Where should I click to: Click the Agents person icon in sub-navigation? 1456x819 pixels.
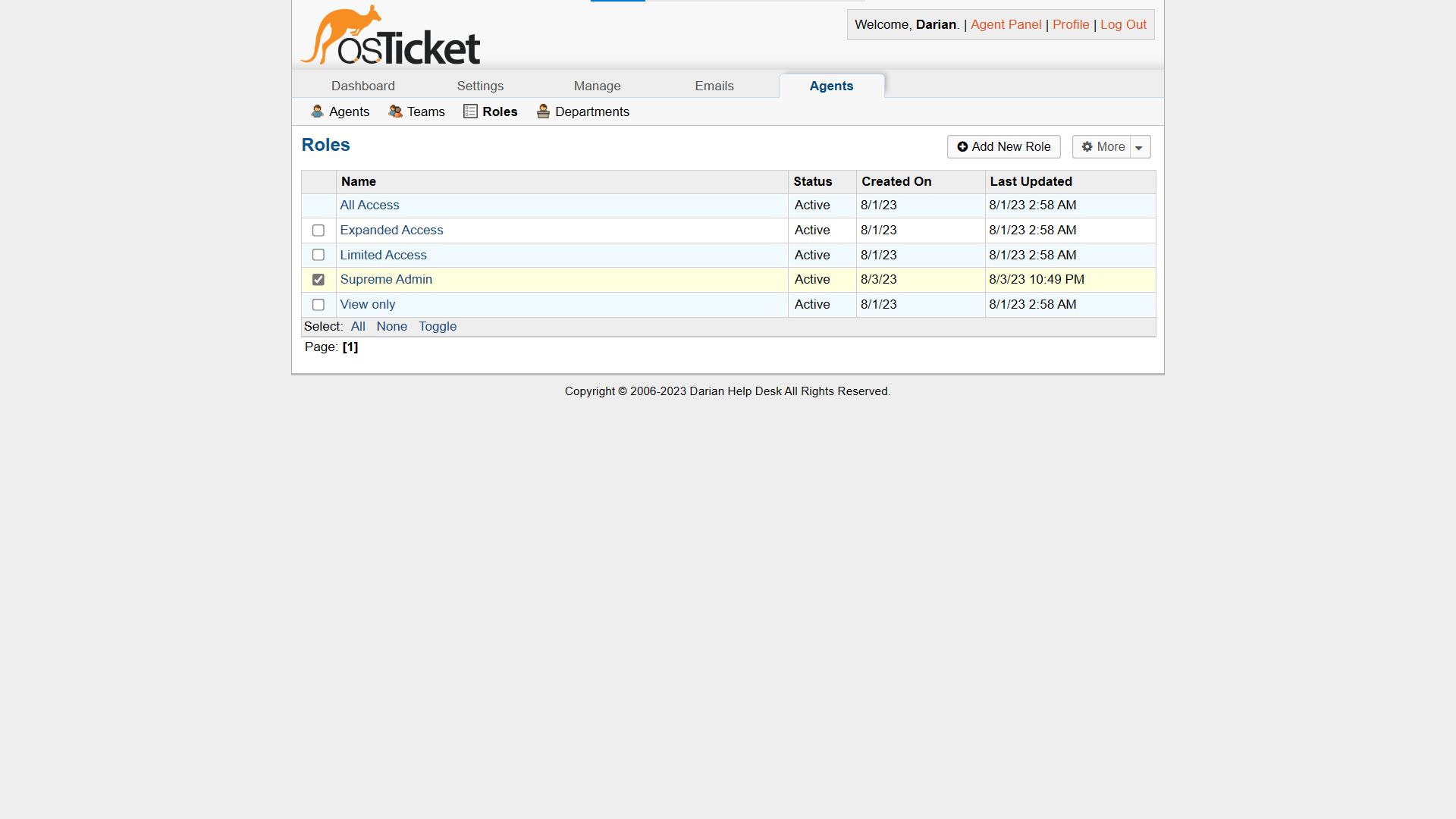tap(318, 111)
